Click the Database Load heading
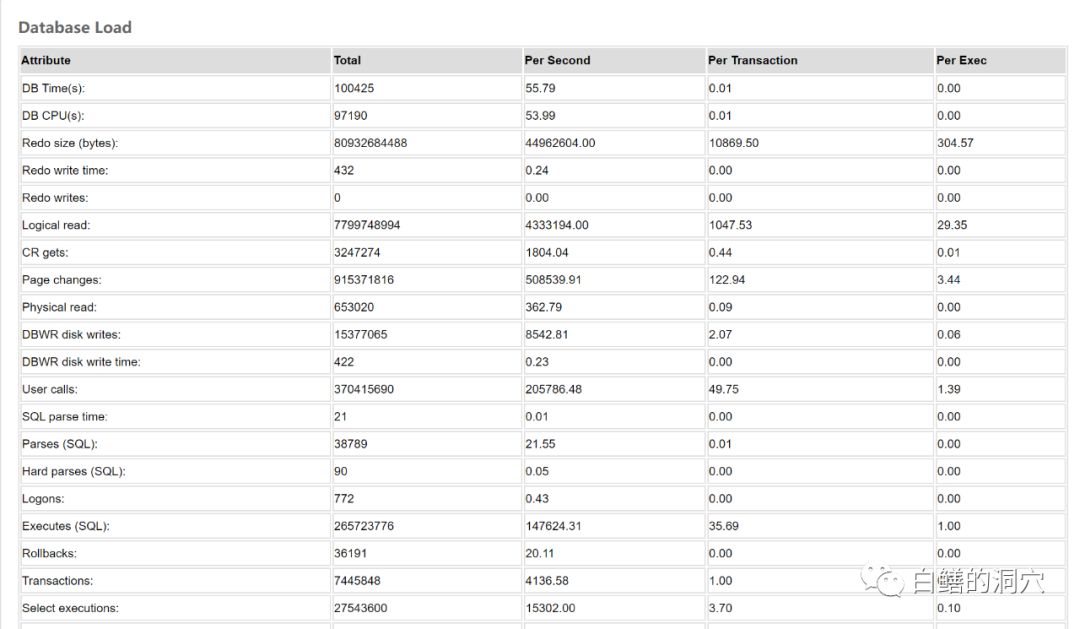 75,28
